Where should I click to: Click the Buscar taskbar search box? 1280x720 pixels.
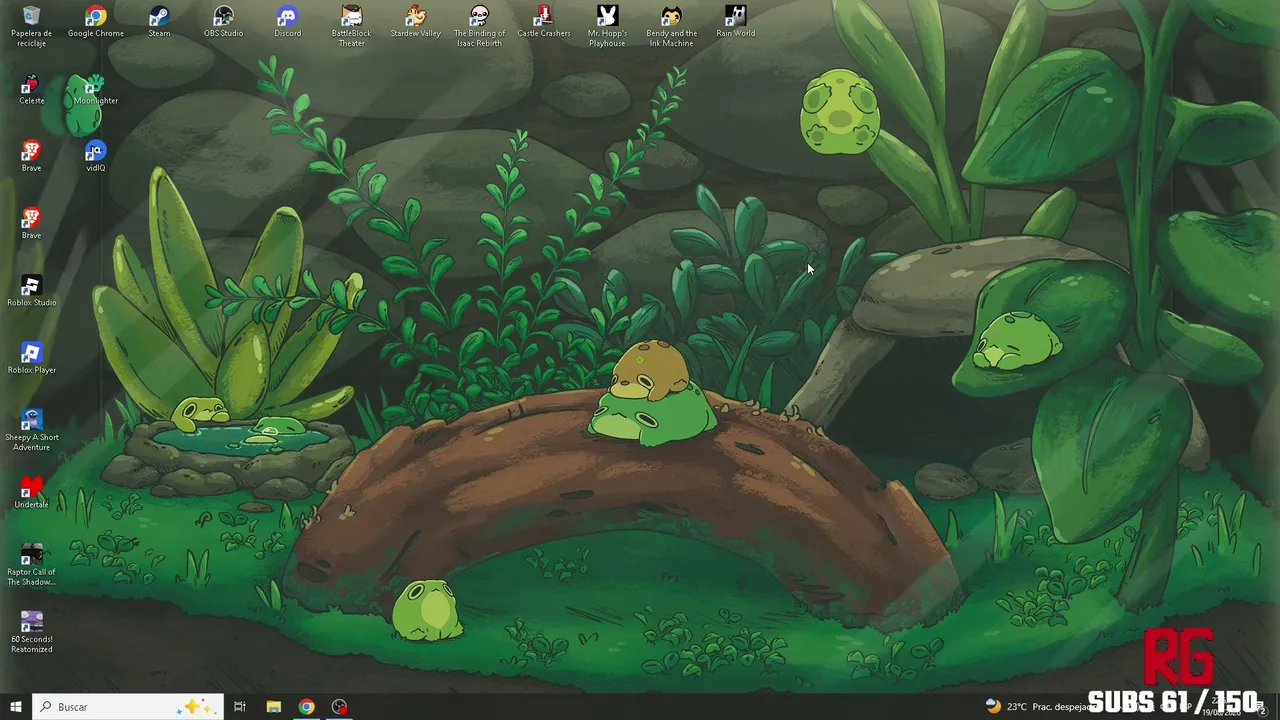coord(126,706)
